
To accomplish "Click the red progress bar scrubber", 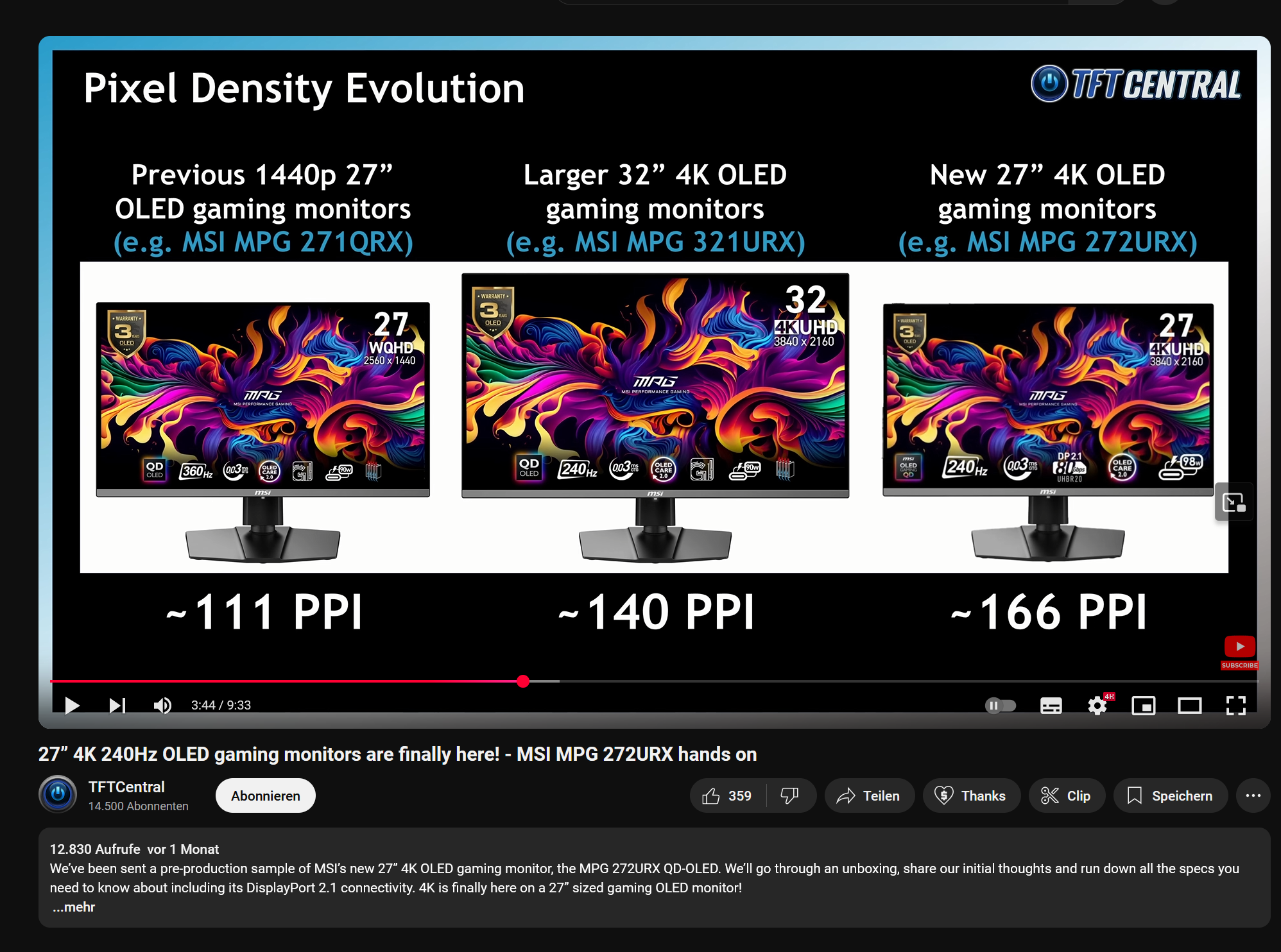I will pyautogui.click(x=523, y=681).
